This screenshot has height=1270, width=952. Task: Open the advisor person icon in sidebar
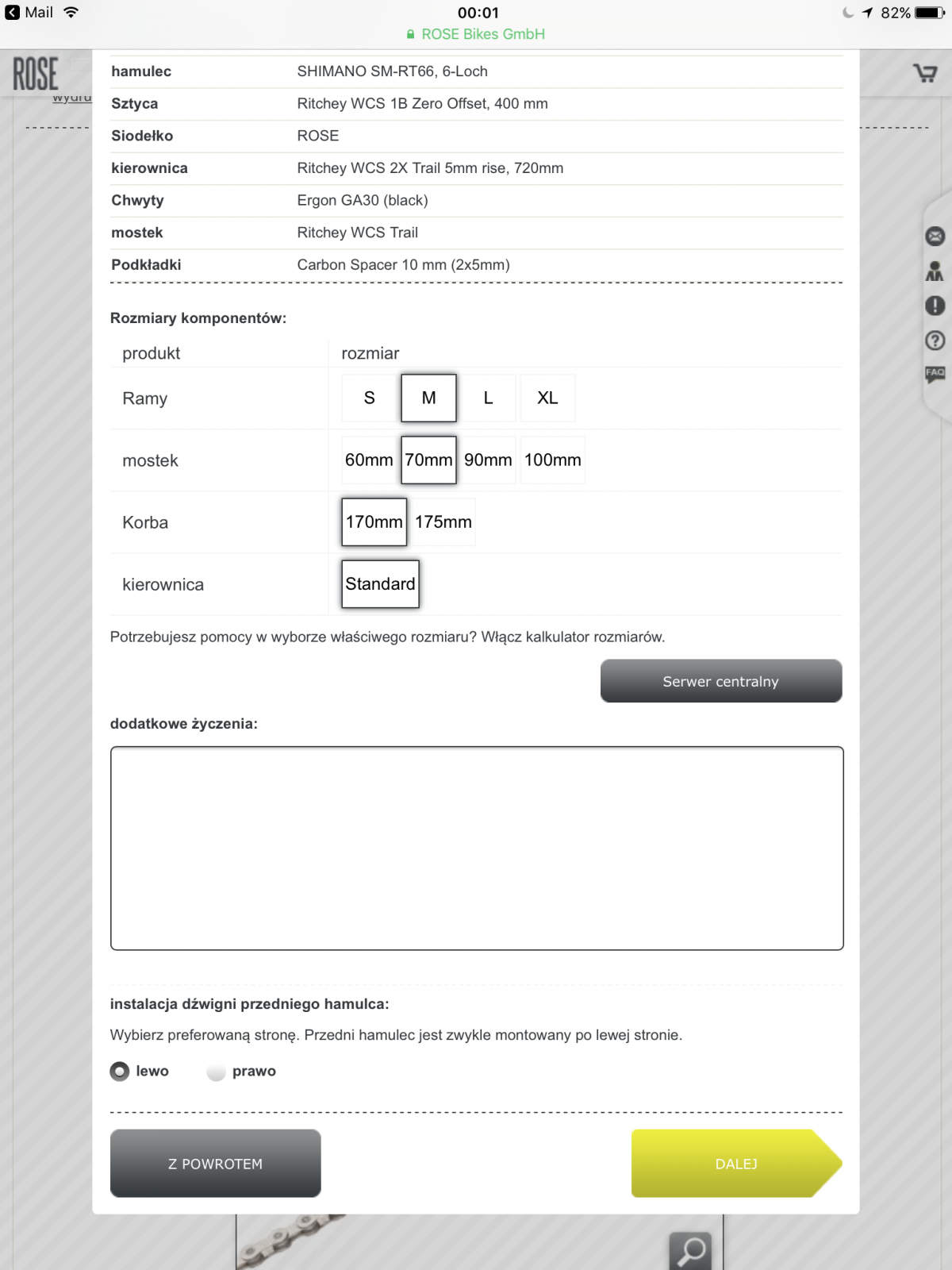(x=935, y=271)
